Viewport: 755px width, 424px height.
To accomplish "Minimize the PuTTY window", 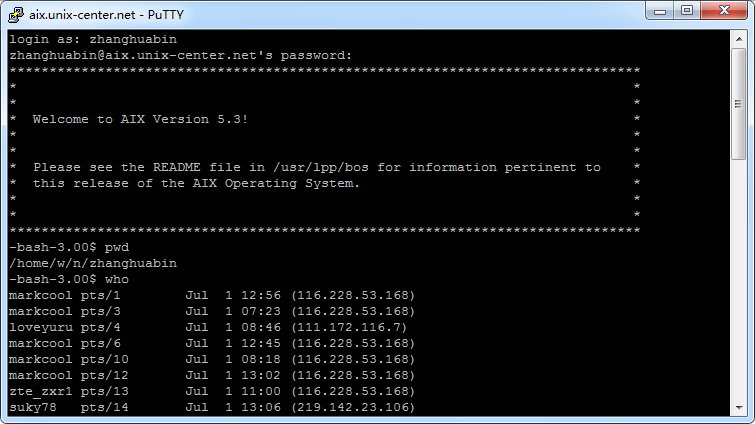I will click(x=658, y=12).
